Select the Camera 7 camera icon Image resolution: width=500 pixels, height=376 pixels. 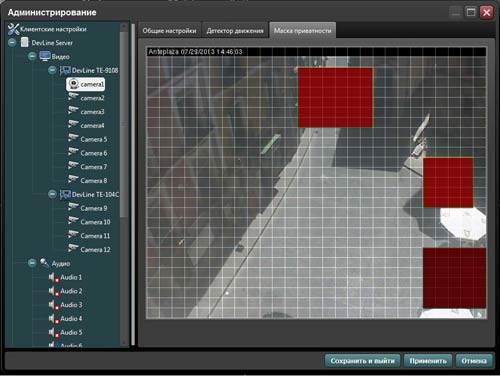click(73, 166)
